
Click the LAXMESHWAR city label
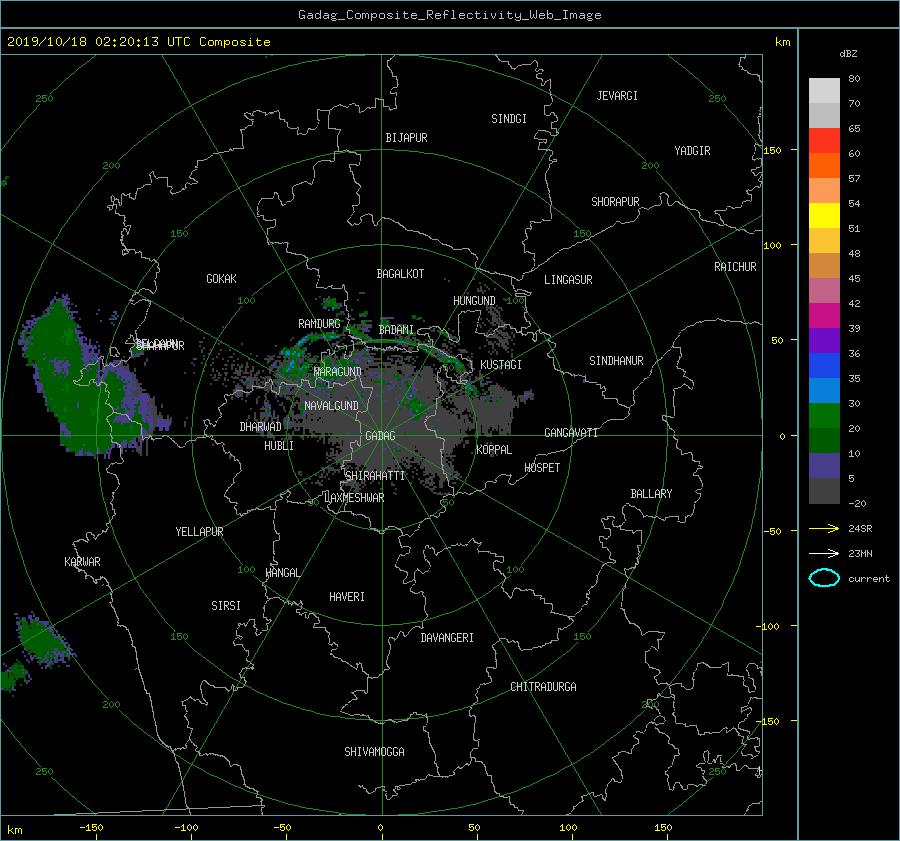pyautogui.click(x=354, y=498)
